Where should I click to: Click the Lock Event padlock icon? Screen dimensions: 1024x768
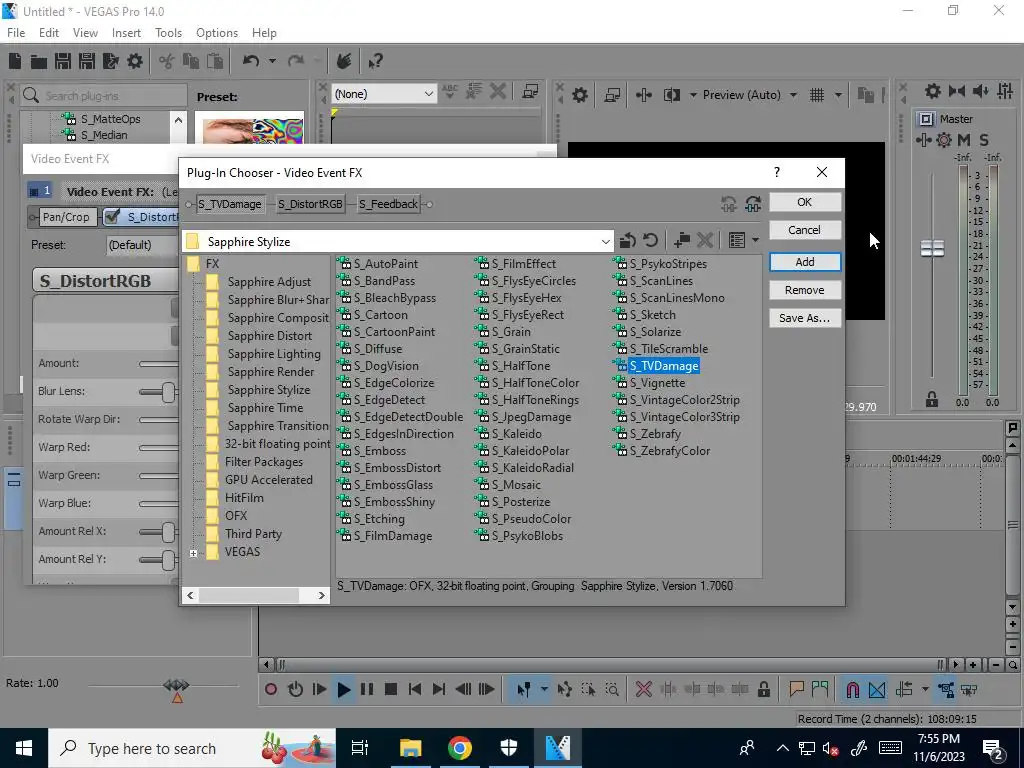[x=763, y=689]
